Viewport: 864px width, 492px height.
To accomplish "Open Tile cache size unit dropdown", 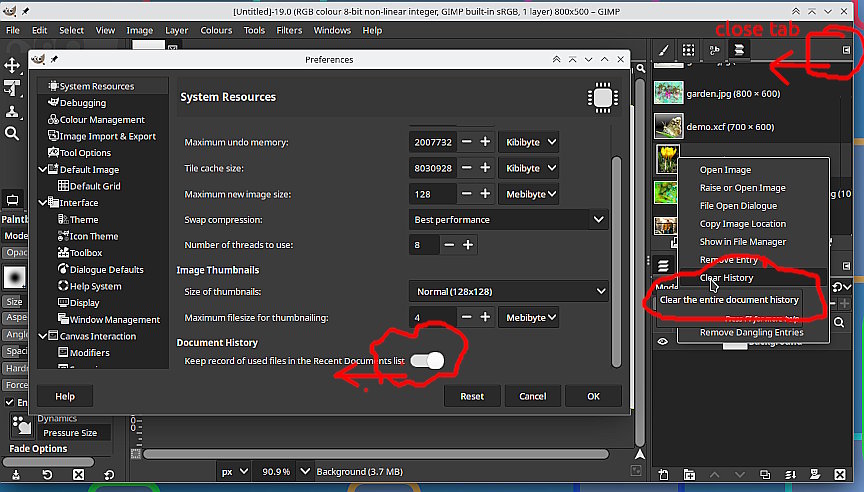I will [528, 168].
